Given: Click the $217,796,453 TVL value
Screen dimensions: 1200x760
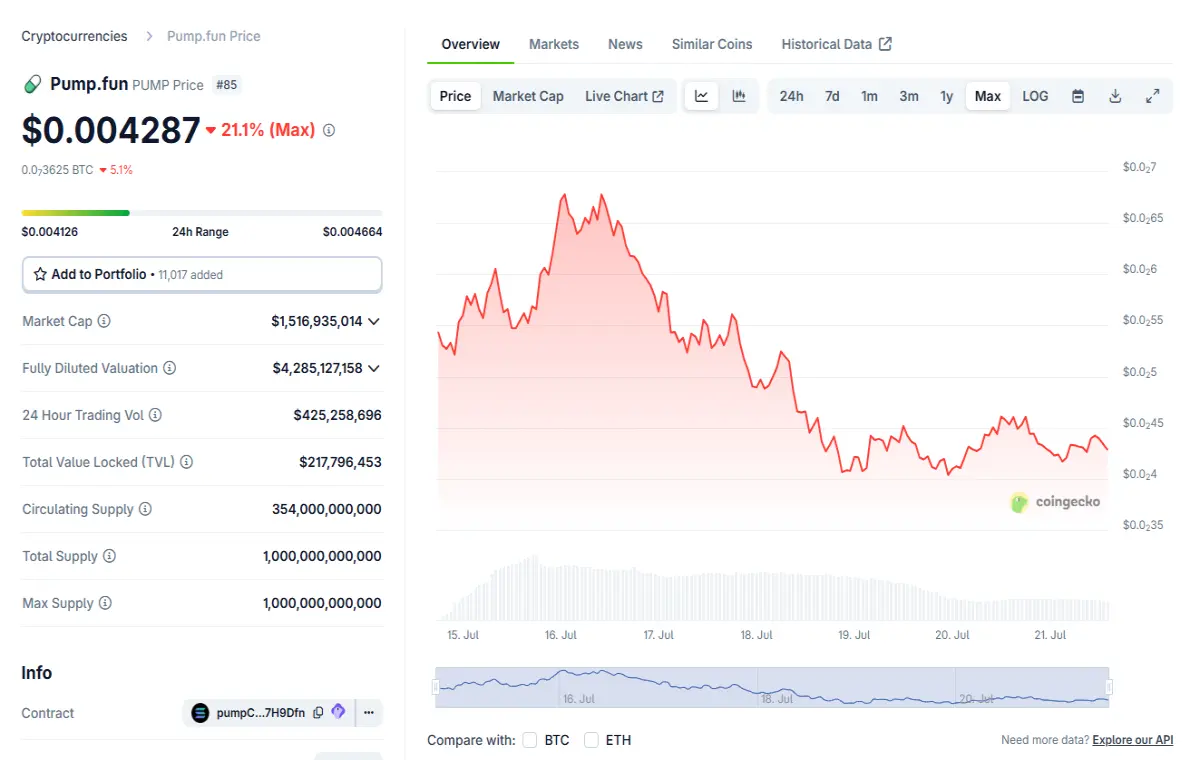Looking at the screenshot, I should click(340, 462).
